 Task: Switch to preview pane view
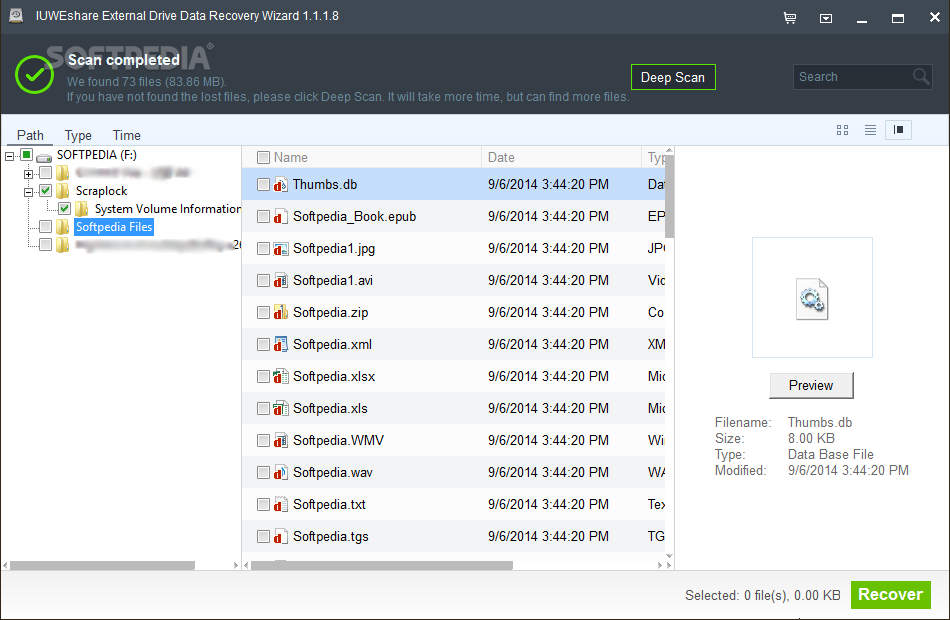pyautogui.click(x=899, y=130)
